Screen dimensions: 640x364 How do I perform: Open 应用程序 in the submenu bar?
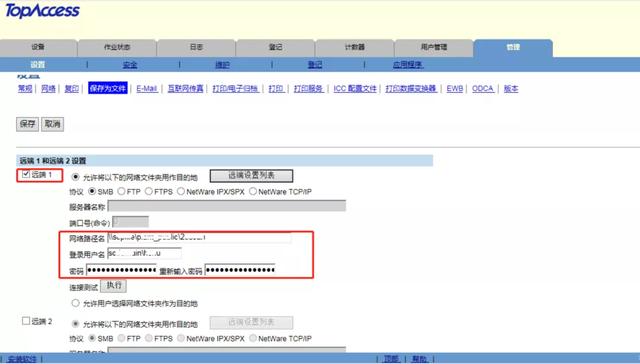pyautogui.click(x=407, y=64)
